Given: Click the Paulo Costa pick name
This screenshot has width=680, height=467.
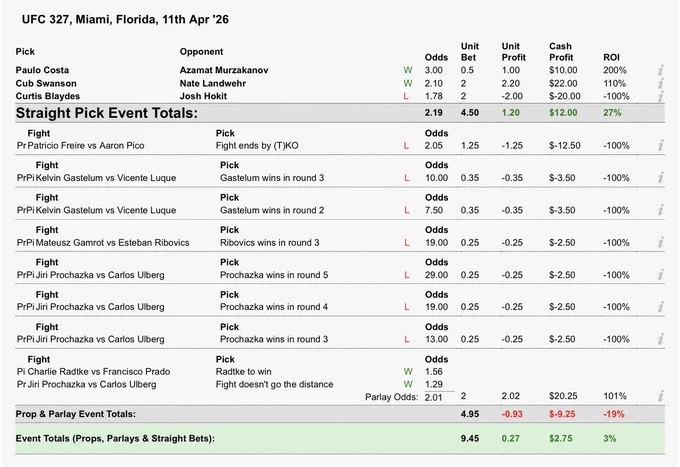Looking at the screenshot, I should click(42, 70).
